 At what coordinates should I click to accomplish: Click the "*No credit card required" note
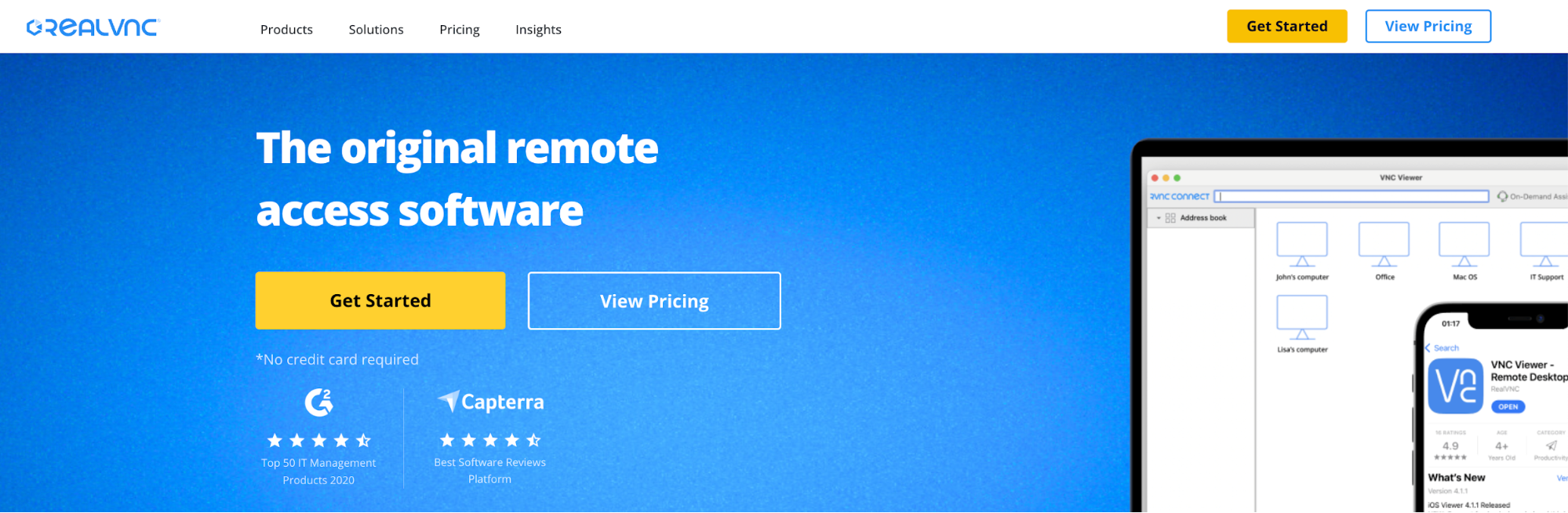337,359
